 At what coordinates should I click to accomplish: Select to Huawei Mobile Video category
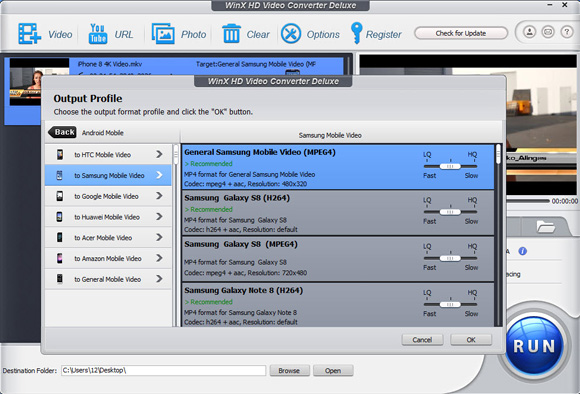(108, 216)
